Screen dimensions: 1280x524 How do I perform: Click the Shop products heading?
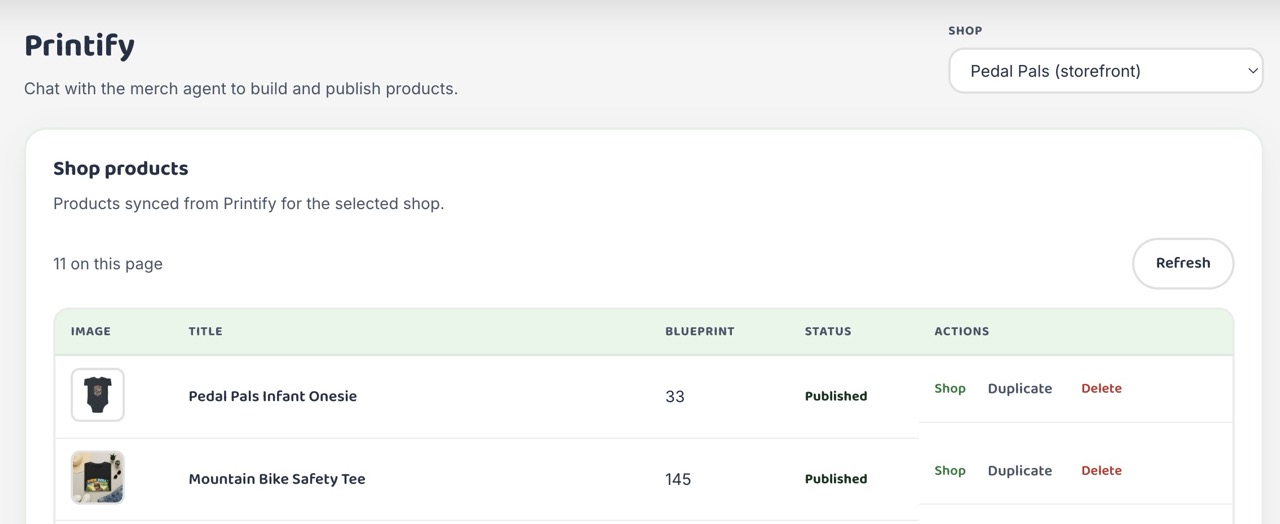pos(121,168)
